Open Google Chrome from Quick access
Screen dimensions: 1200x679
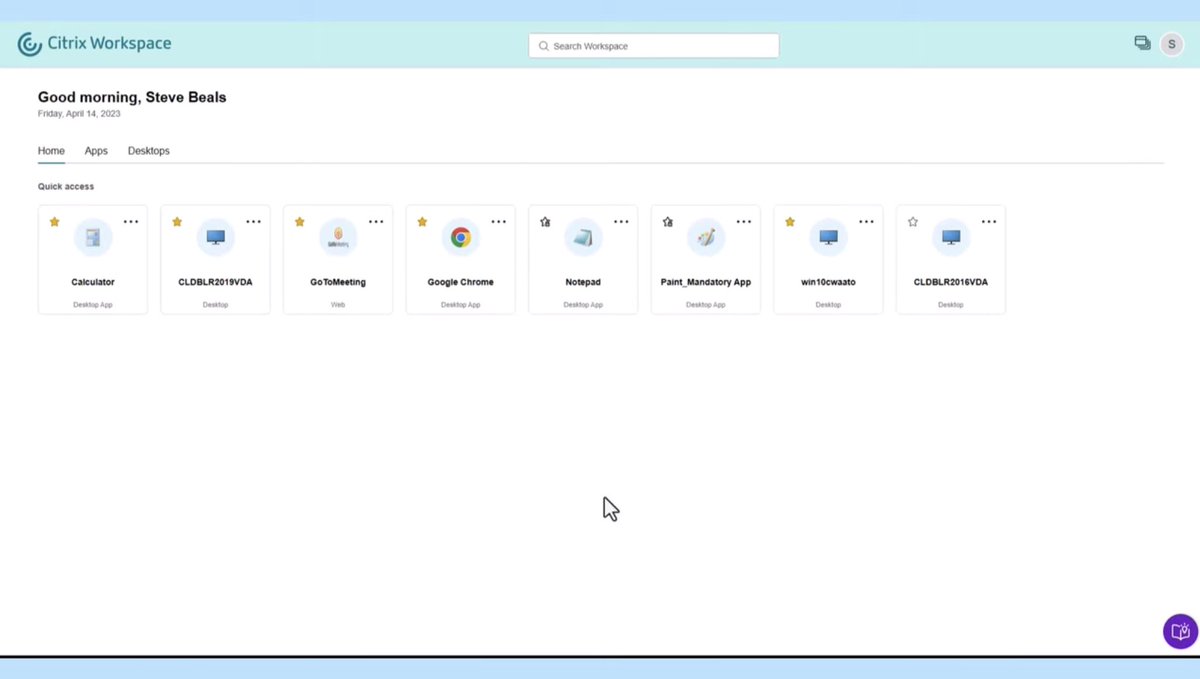click(460, 238)
